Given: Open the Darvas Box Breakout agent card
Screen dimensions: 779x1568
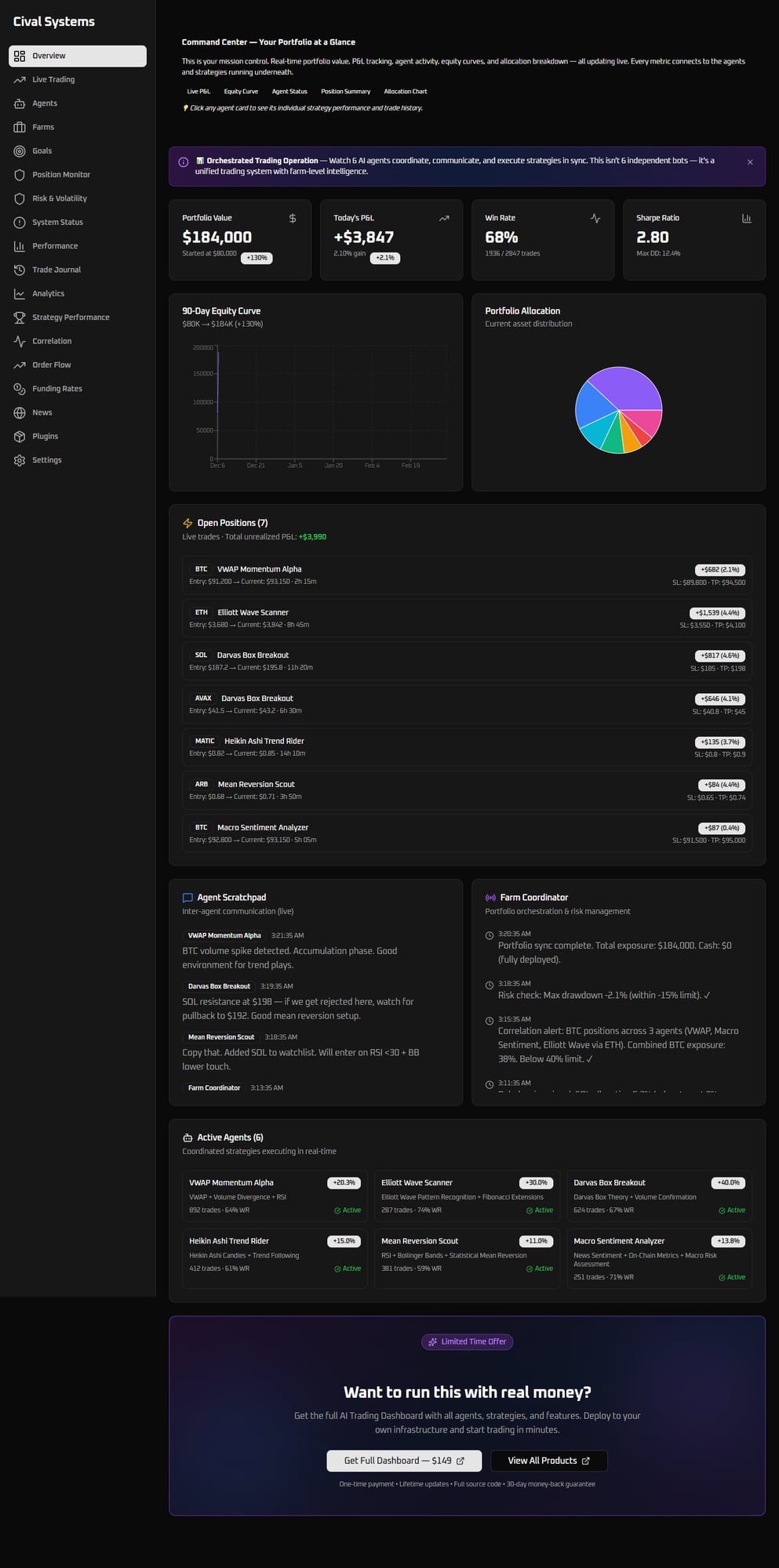Looking at the screenshot, I should tap(659, 1196).
